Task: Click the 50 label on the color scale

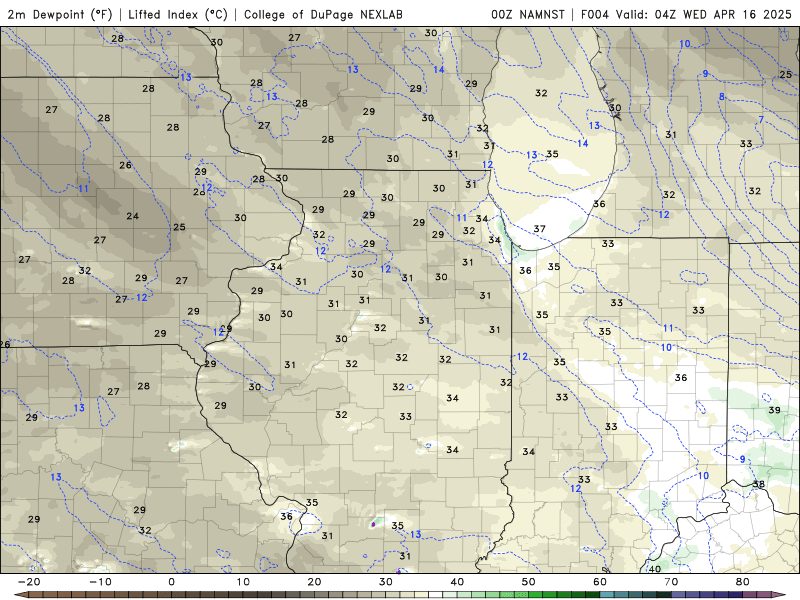Action: (x=529, y=582)
